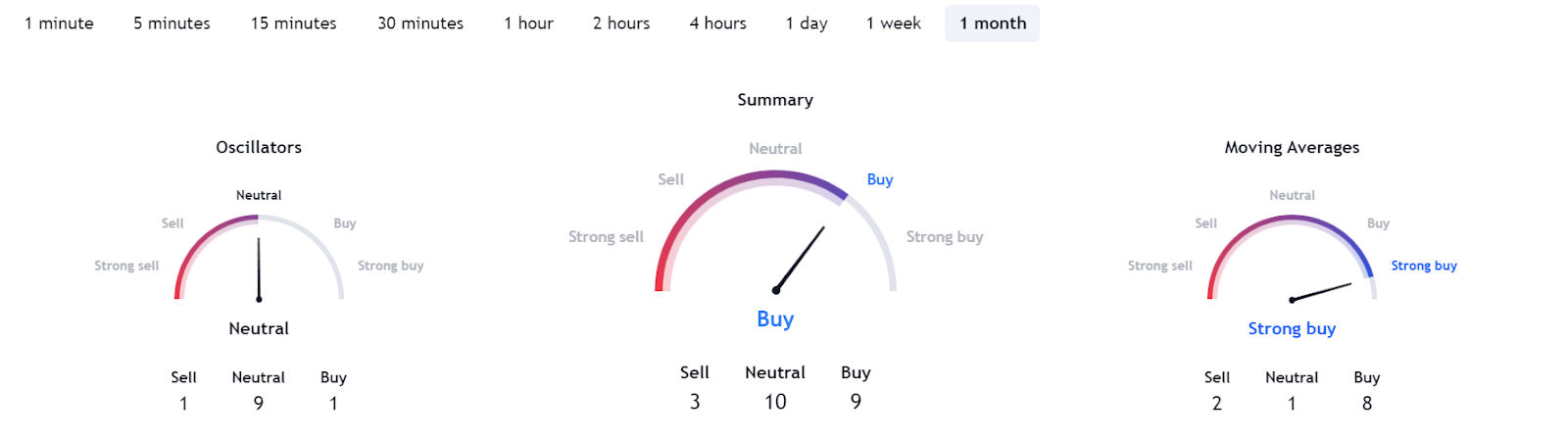1568x440 pixels.
Task: Open the Moving Averages heading
Action: [1292, 147]
